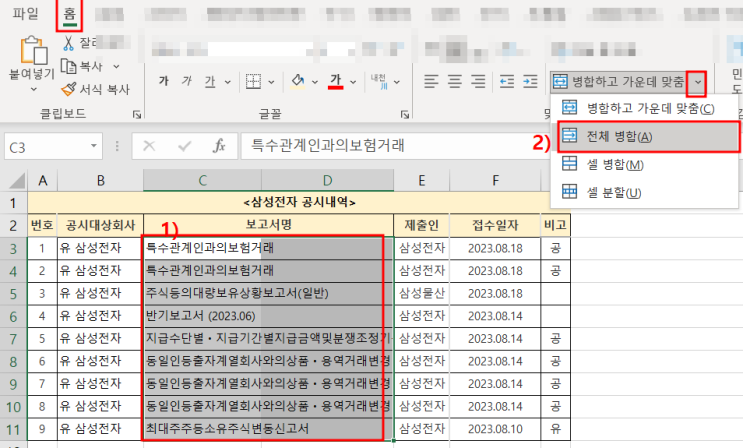Align text right icon

coord(478,82)
